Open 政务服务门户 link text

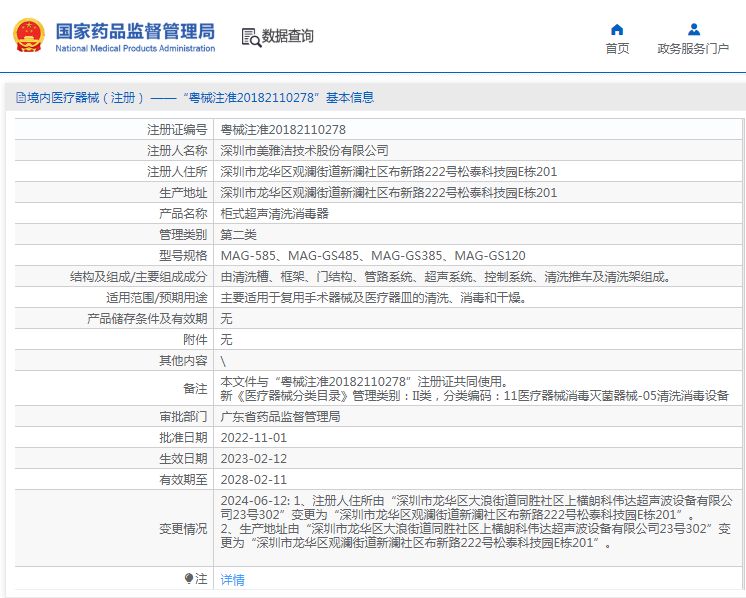click(x=693, y=49)
